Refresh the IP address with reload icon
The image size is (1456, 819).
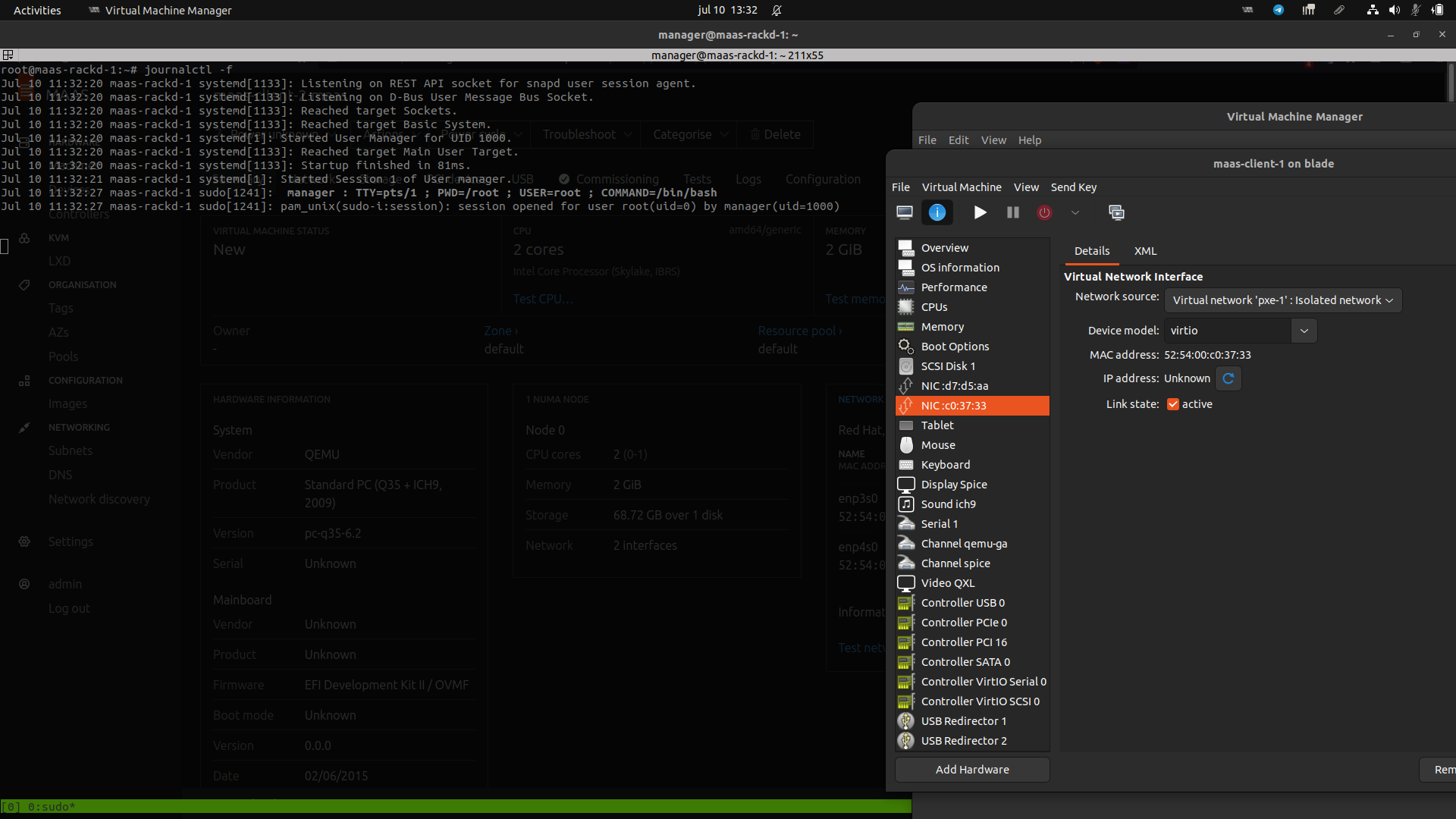click(1228, 378)
